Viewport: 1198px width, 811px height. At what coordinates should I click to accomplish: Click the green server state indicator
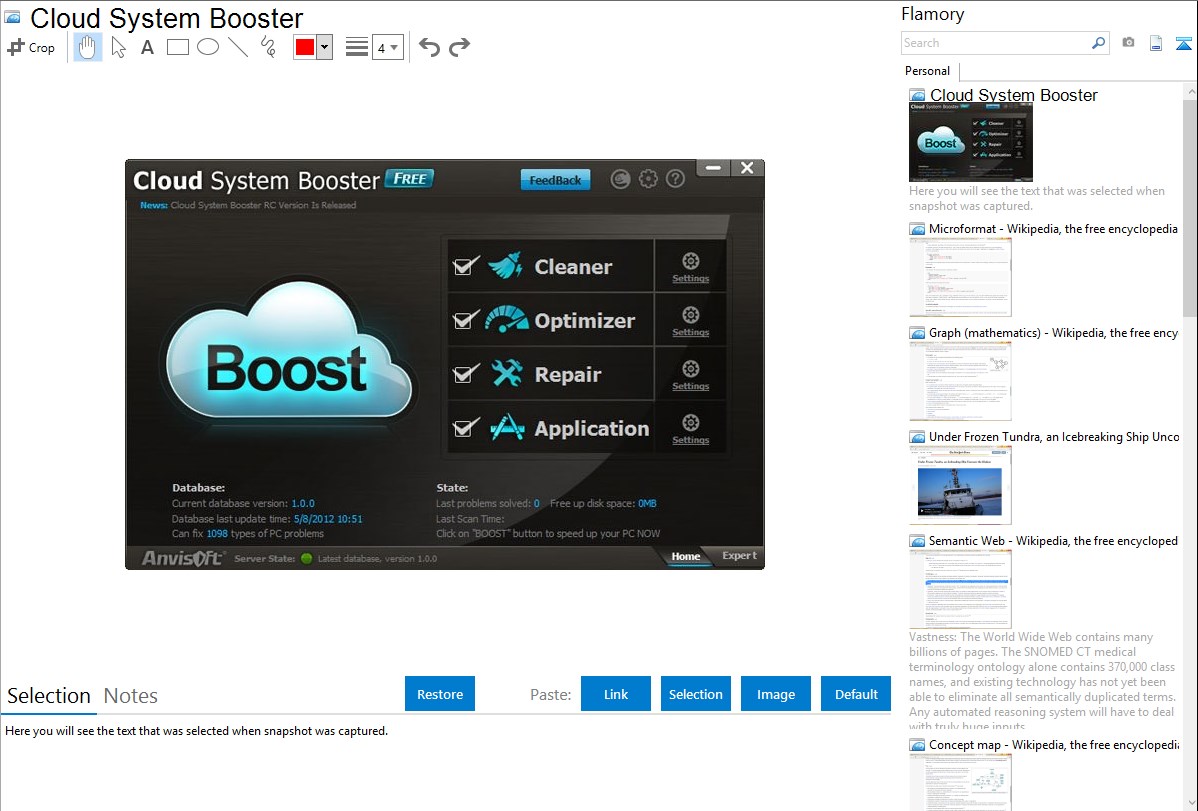point(307,559)
